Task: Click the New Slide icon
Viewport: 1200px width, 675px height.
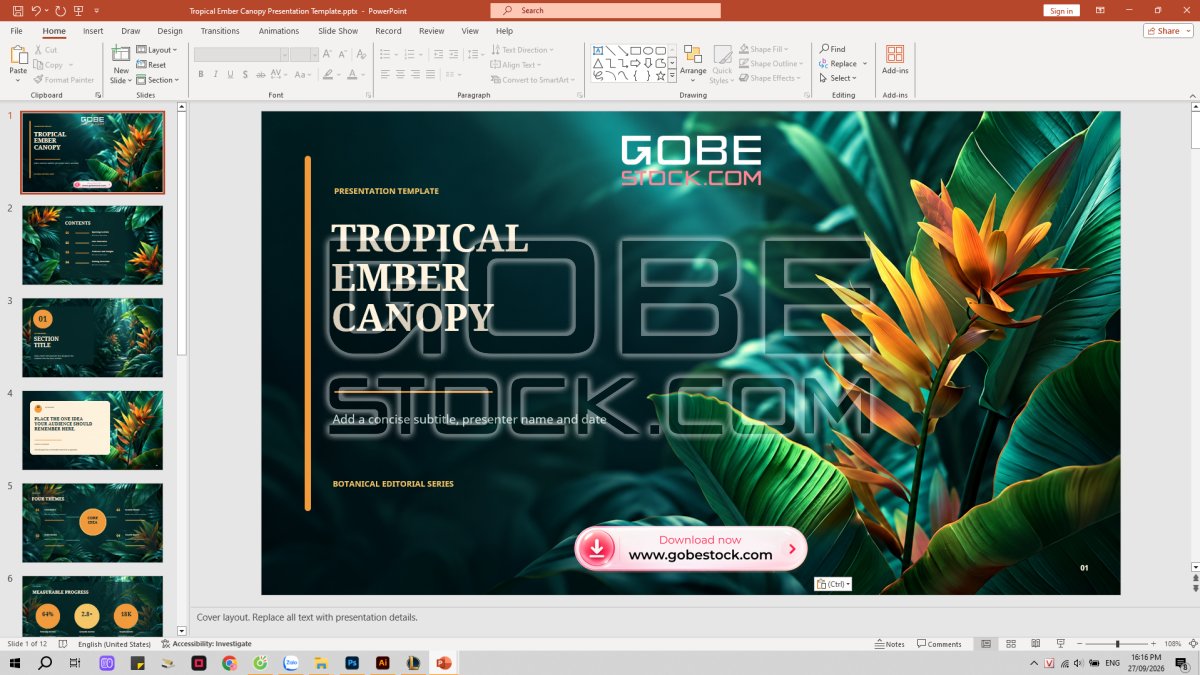Action: [121, 54]
